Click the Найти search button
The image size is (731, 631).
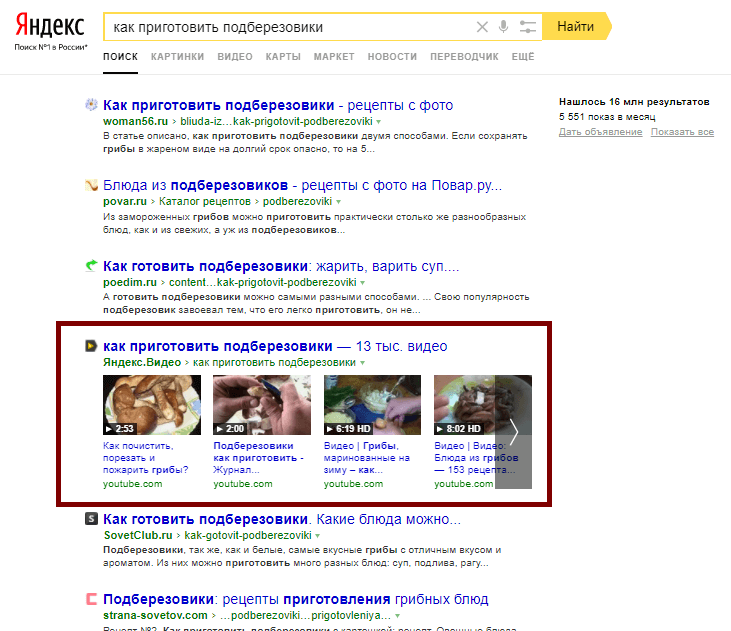pyautogui.click(x=576, y=27)
